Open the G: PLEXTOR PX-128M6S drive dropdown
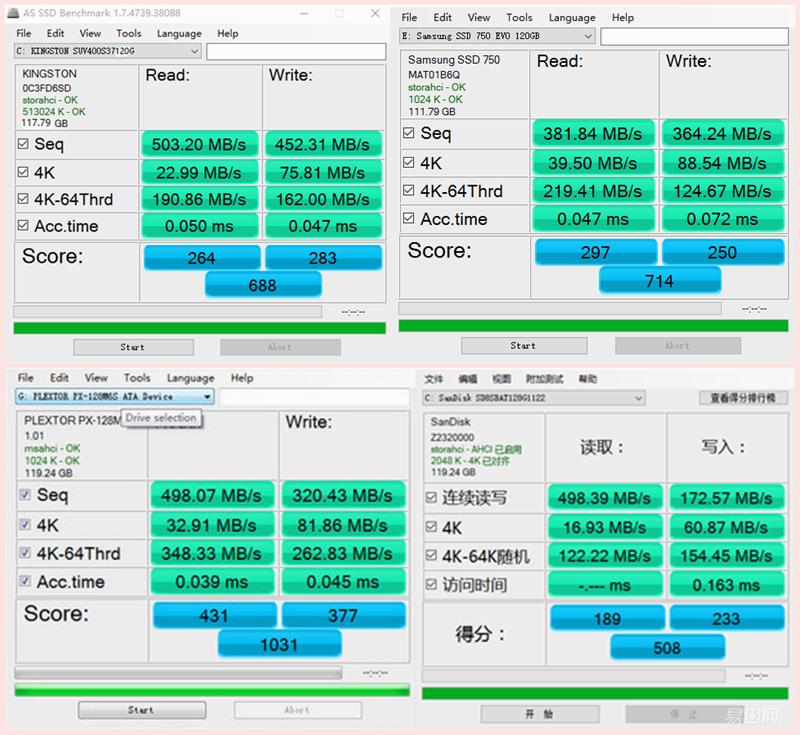Screen dimensions: 800x735 pyautogui.click(x=115, y=396)
